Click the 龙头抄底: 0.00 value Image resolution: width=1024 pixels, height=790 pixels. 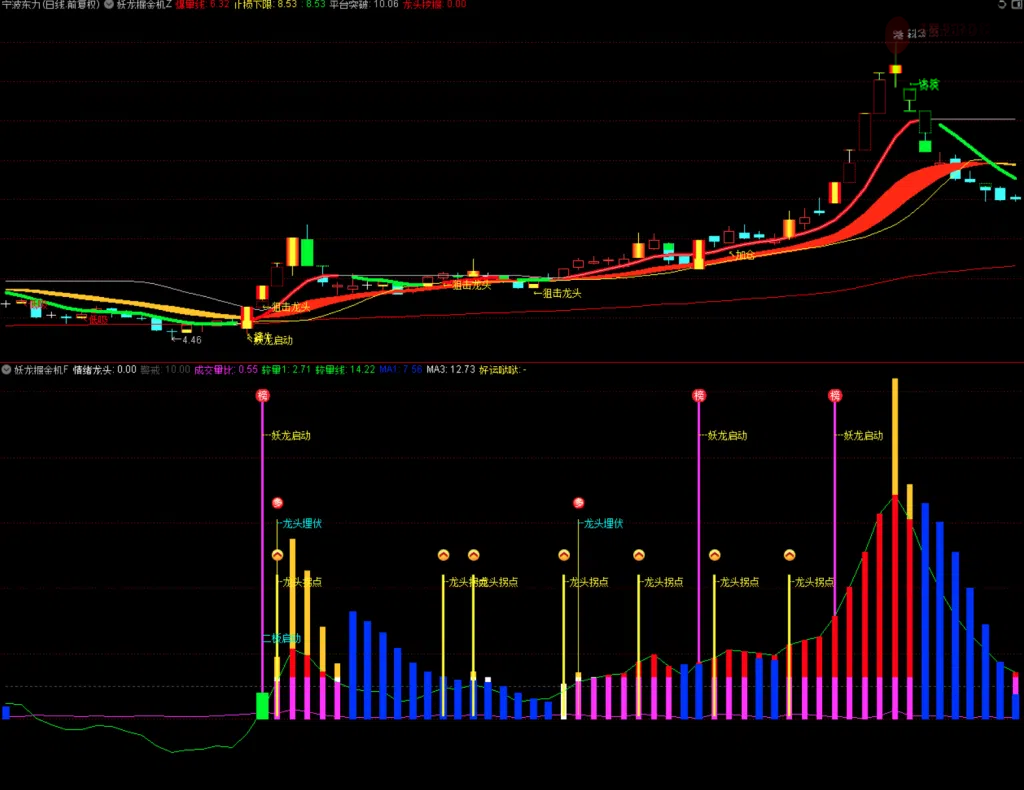434,4
